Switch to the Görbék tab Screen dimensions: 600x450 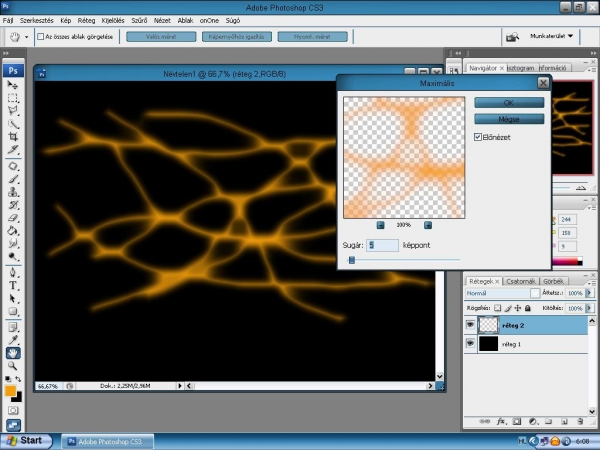click(x=553, y=281)
